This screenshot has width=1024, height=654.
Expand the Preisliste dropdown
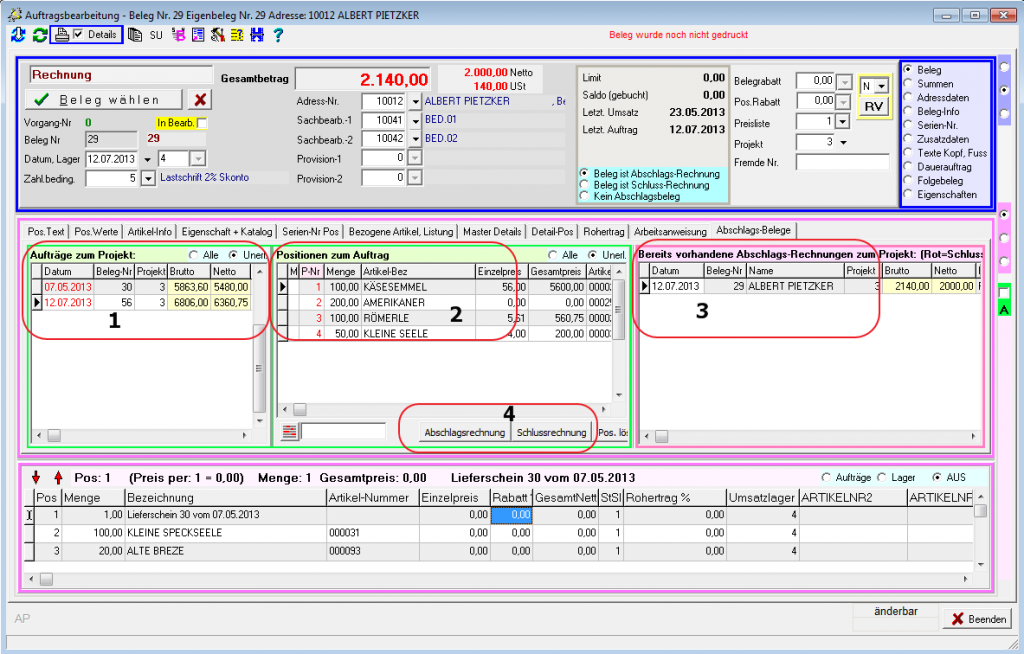(842, 122)
